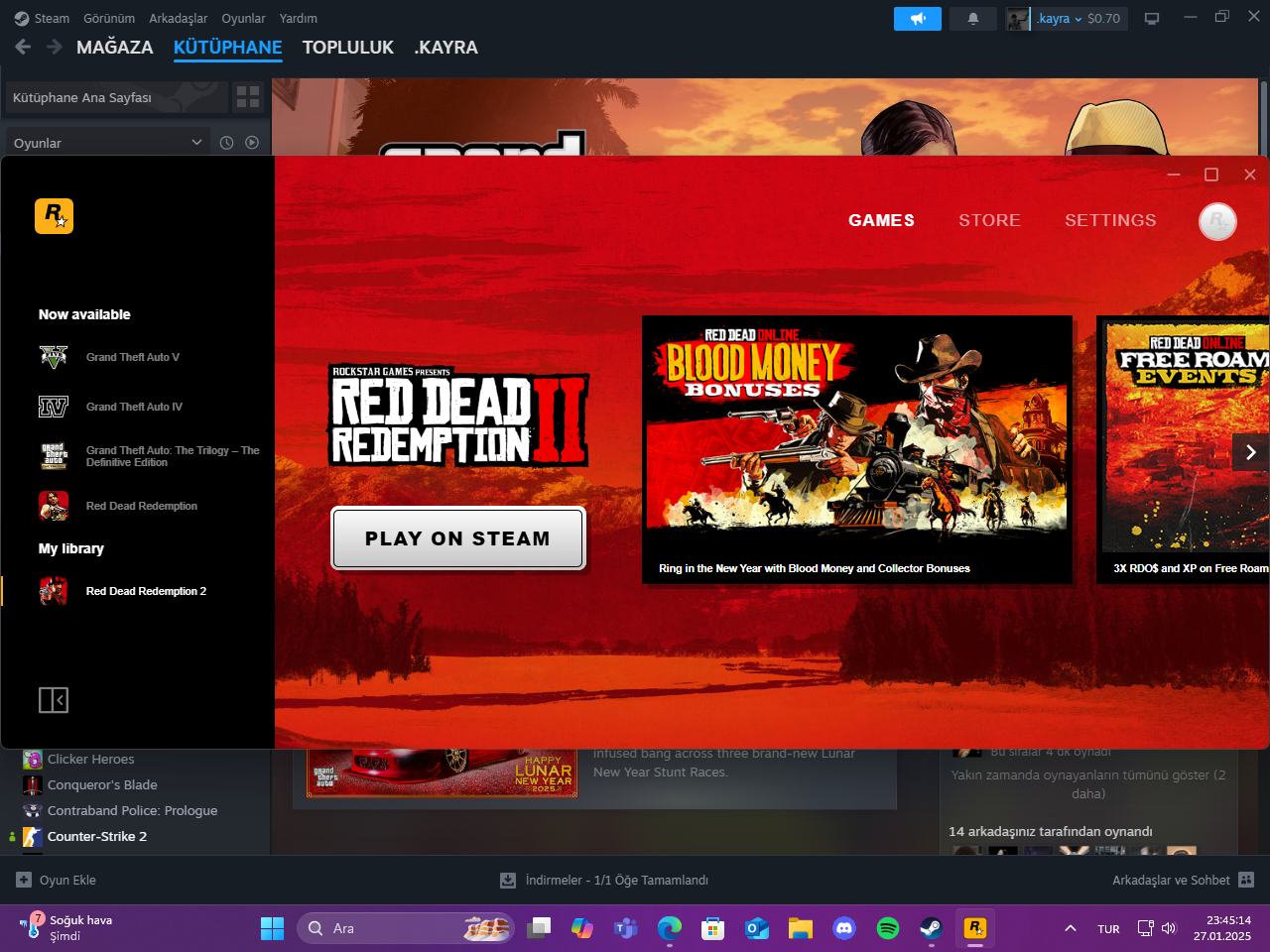This screenshot has width=1270, height=952.
Task: Open İndirmeler download status
Action: coord(617,880)
